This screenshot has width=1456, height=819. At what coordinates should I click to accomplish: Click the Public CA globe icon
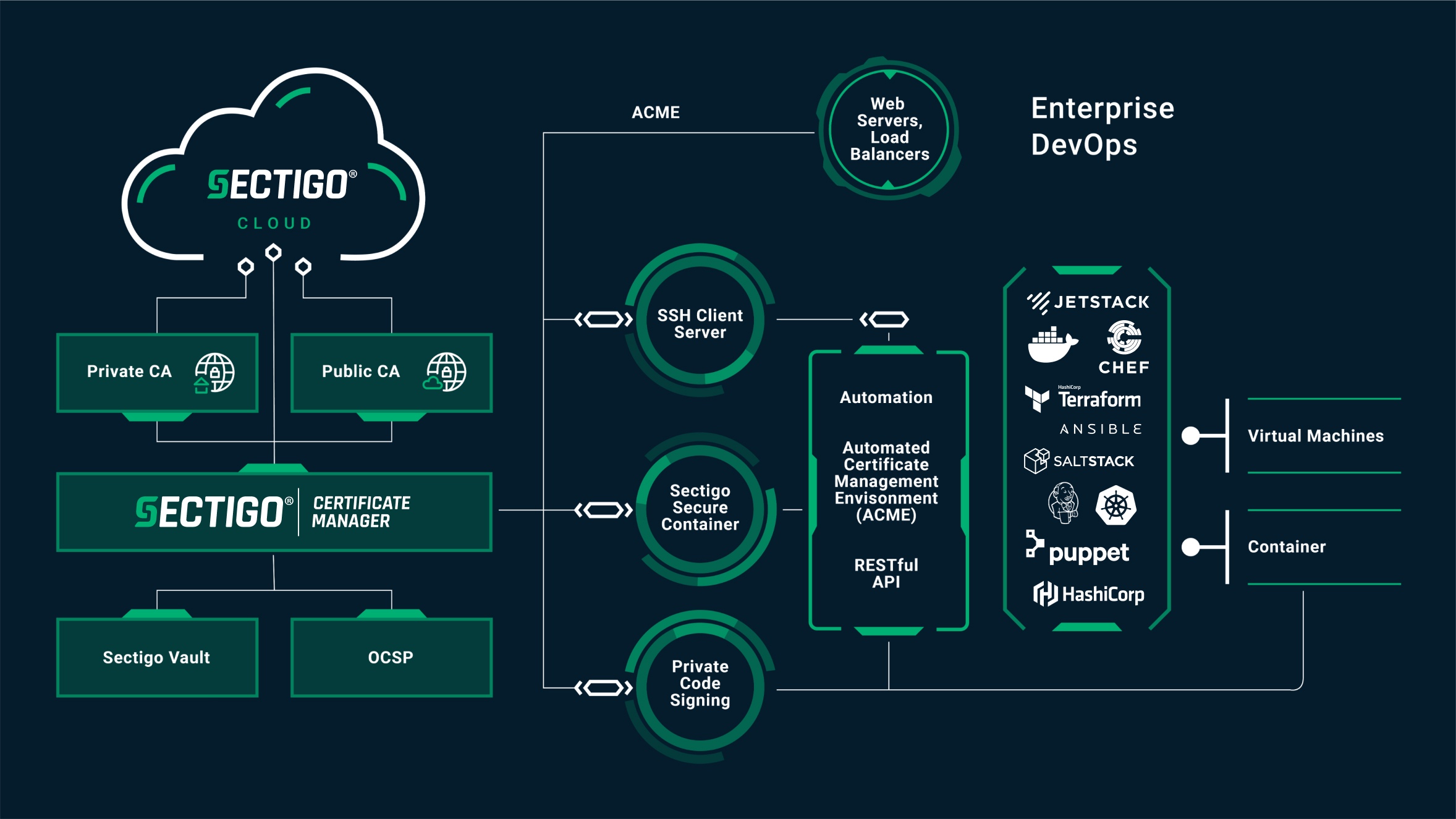(446, 372)
